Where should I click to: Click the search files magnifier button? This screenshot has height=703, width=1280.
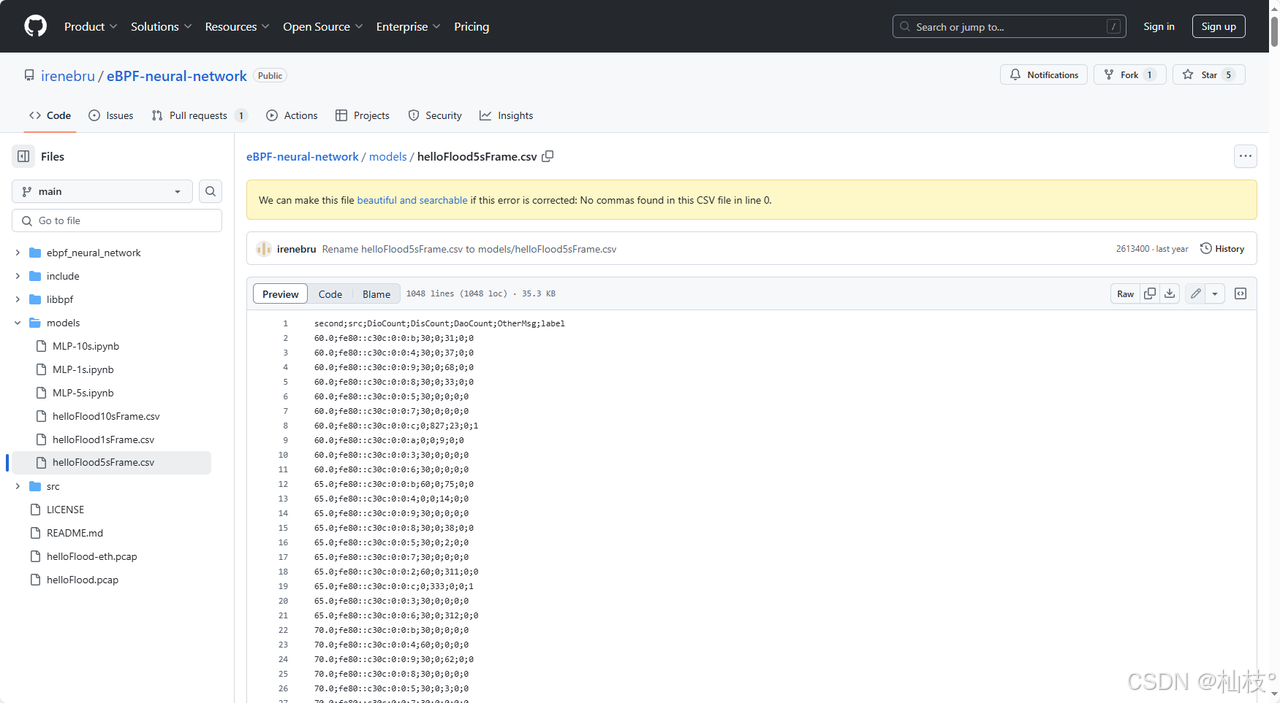click(210, 191)
